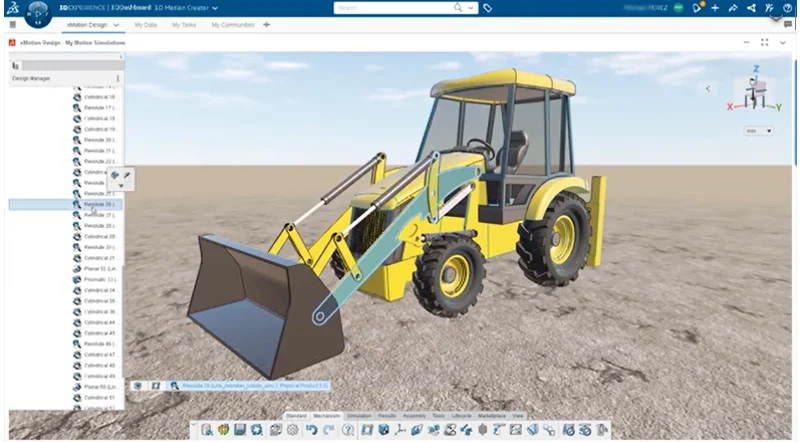
Task: Open the xMotion Design tab dropdown chevron
Action: coord(117,25)
